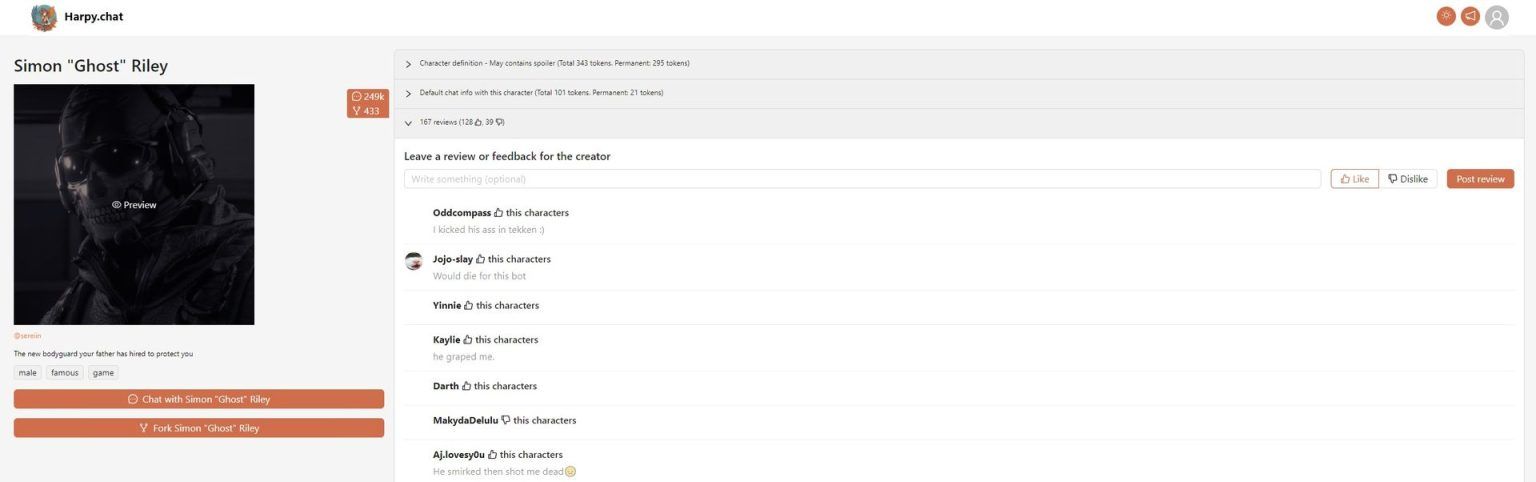Click the 249k chat count badge
This screenshot has width=1536, height=482.
(x=368, y=96)
